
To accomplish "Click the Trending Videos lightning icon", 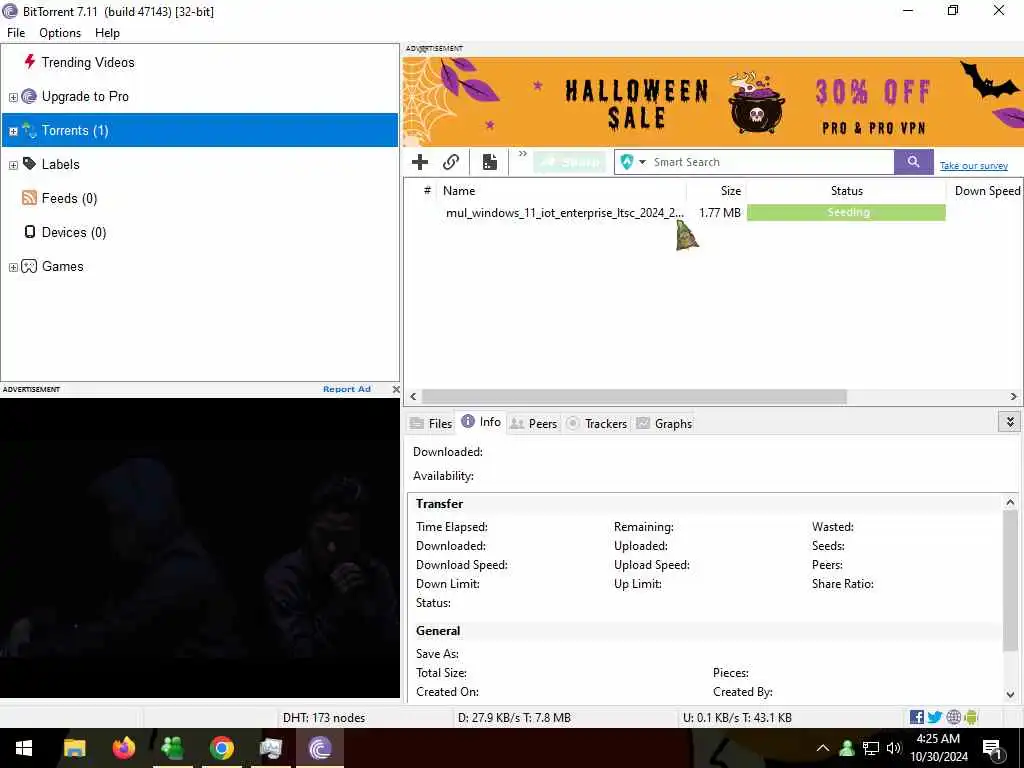I will [x=29, y=61].
